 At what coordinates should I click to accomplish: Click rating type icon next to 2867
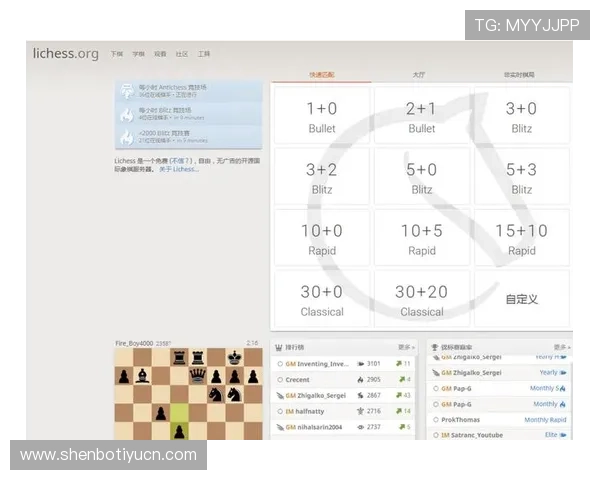point(360,395)
